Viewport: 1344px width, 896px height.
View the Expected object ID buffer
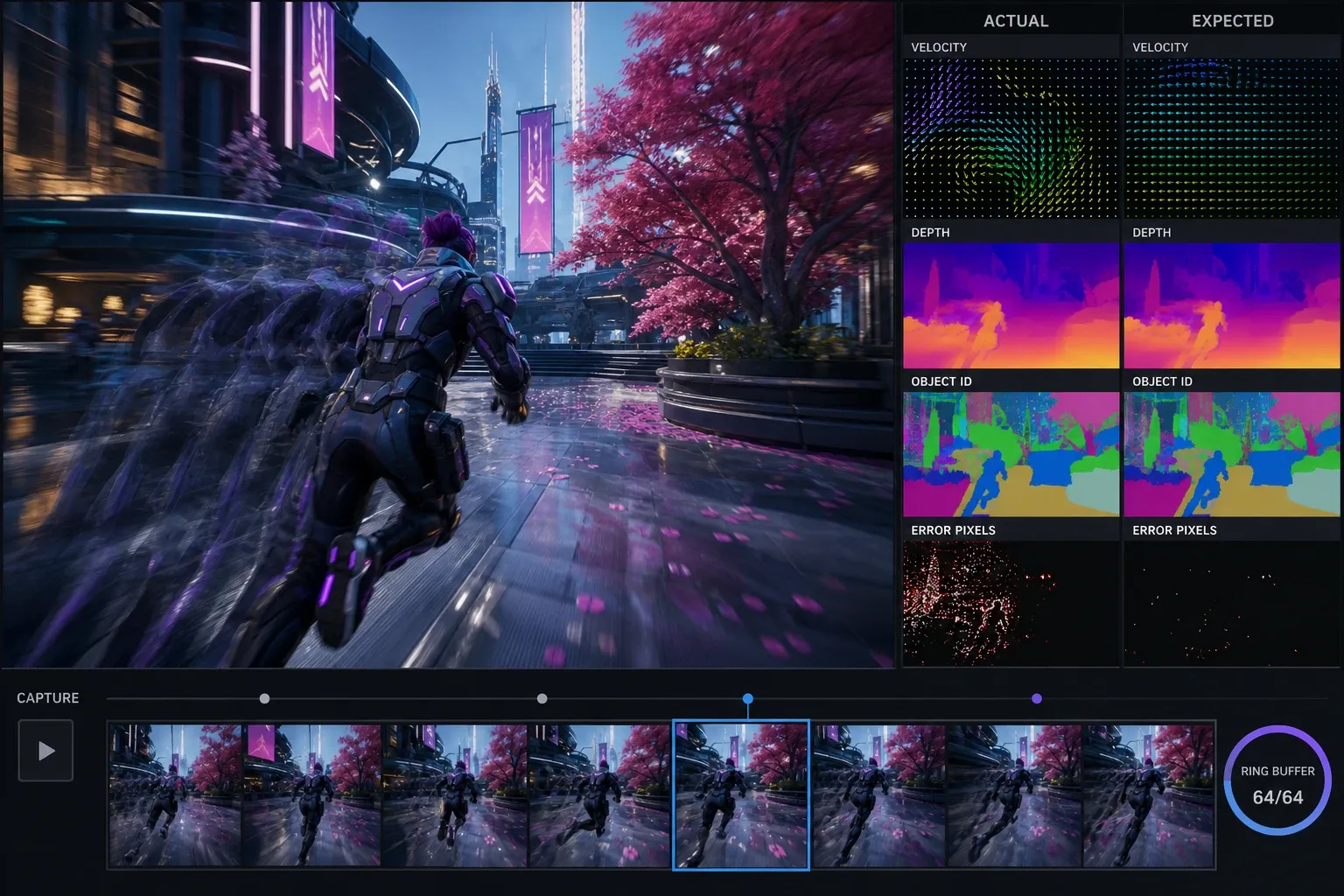pyautogui.click(x=1232, y=454)
